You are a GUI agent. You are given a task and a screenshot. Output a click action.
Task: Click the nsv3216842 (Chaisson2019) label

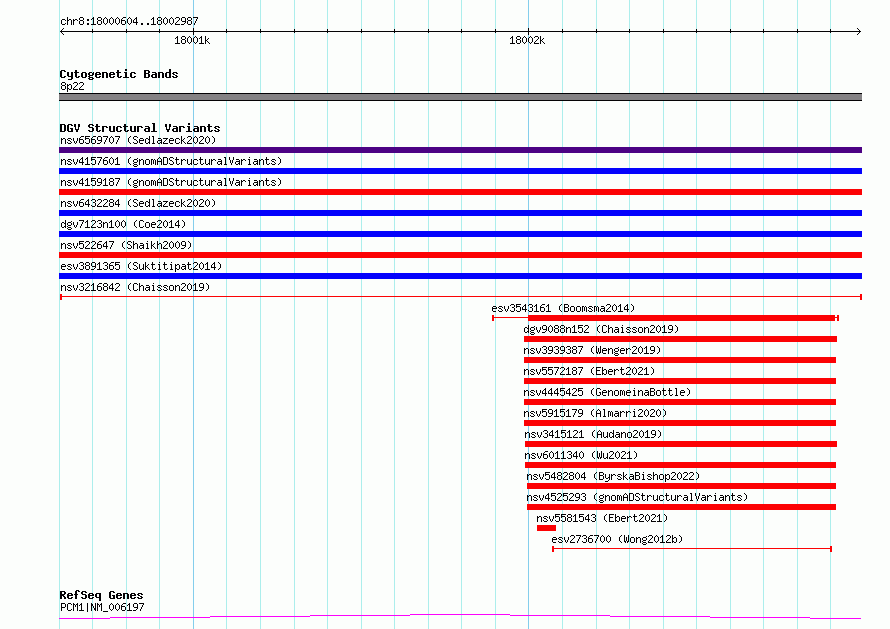click(x=135, y=287)
